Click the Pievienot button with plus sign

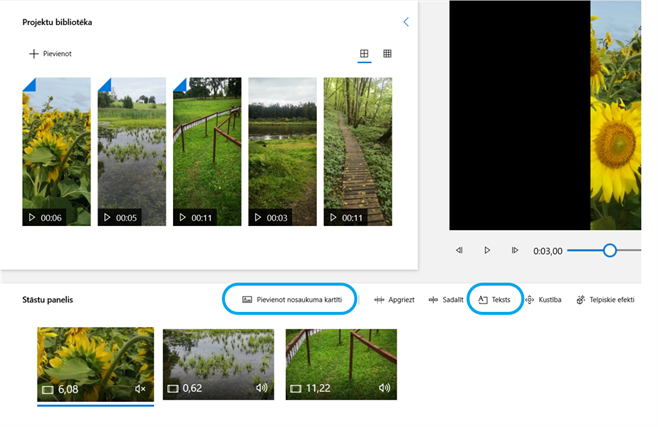point(50,54)
